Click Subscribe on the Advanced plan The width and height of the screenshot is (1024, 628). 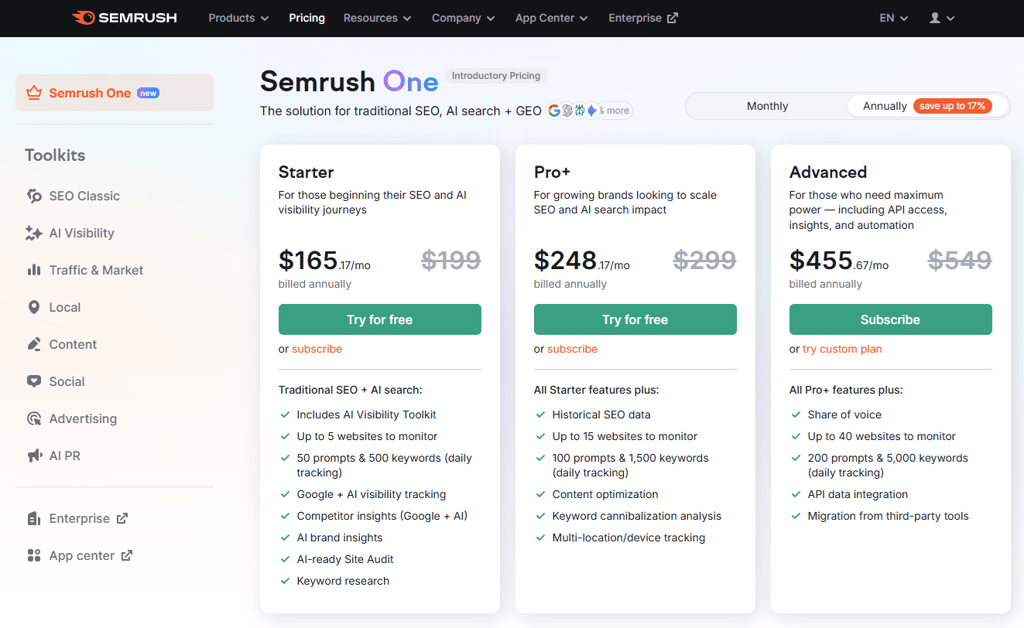pos(890,319)
